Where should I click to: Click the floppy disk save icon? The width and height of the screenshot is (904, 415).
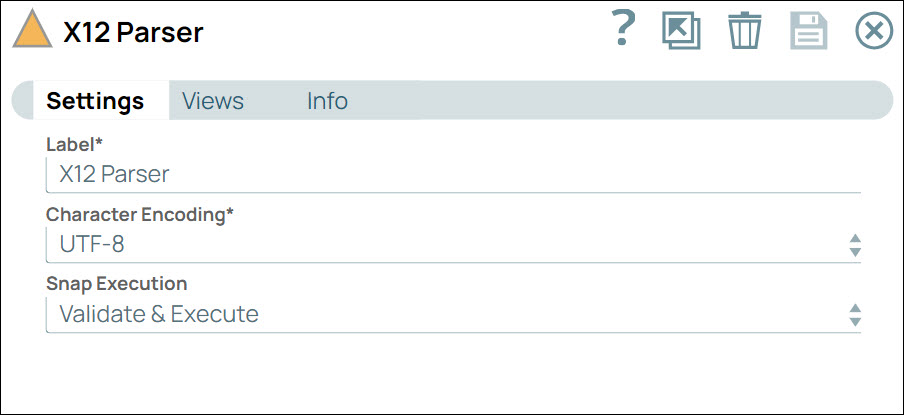(809, 31)
